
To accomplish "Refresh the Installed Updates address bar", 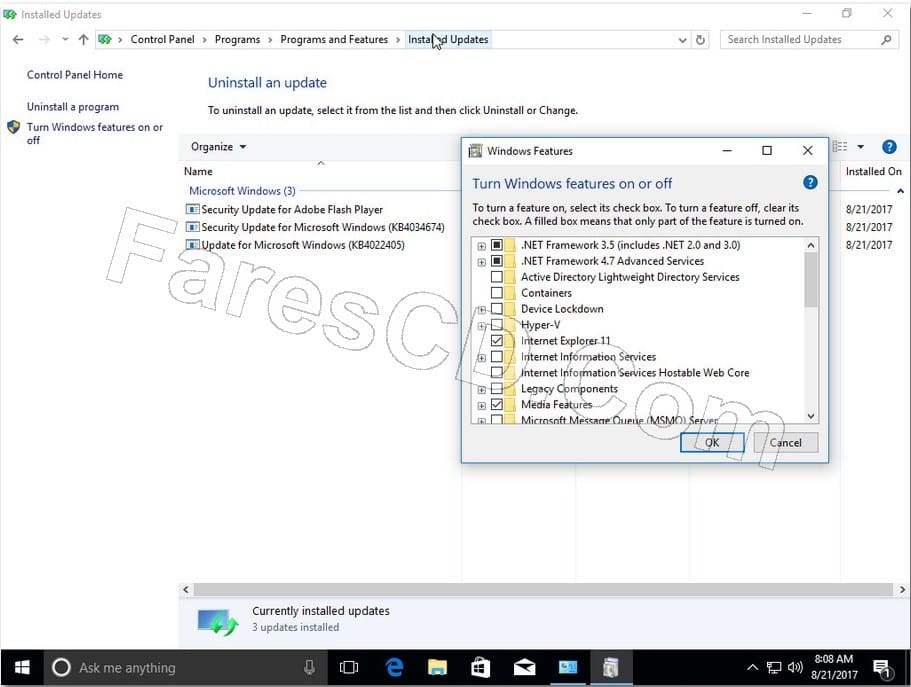I will click(701, 40).
